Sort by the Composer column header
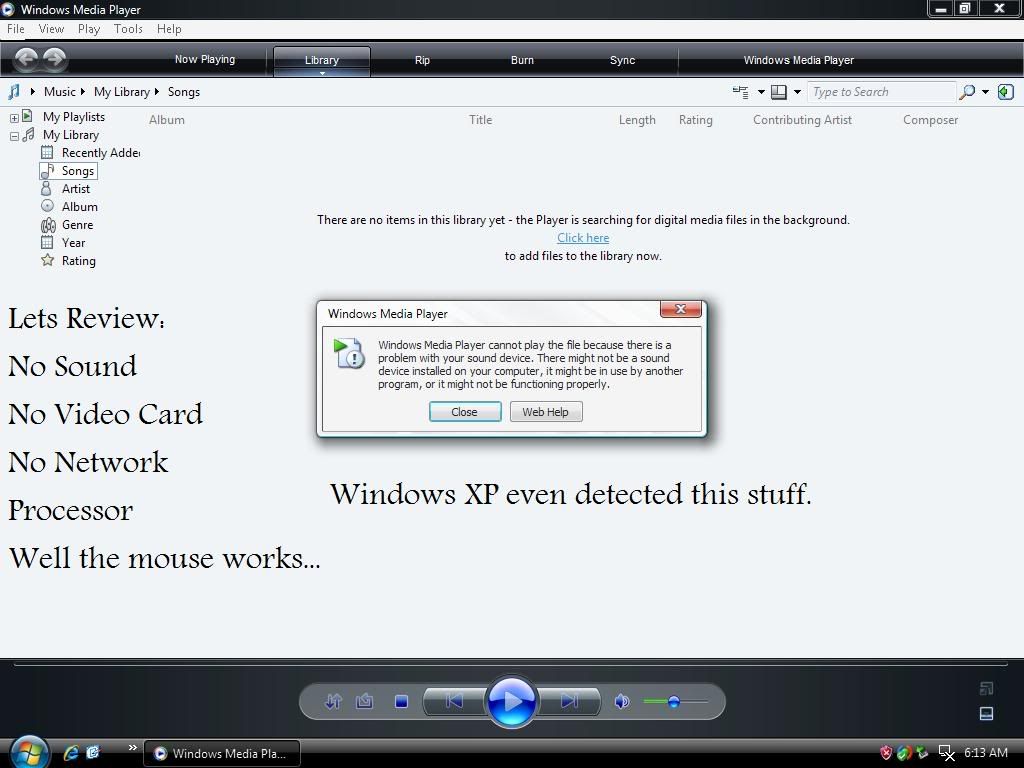The width and height of the screenshot is (1024, 768). point(930,120)
